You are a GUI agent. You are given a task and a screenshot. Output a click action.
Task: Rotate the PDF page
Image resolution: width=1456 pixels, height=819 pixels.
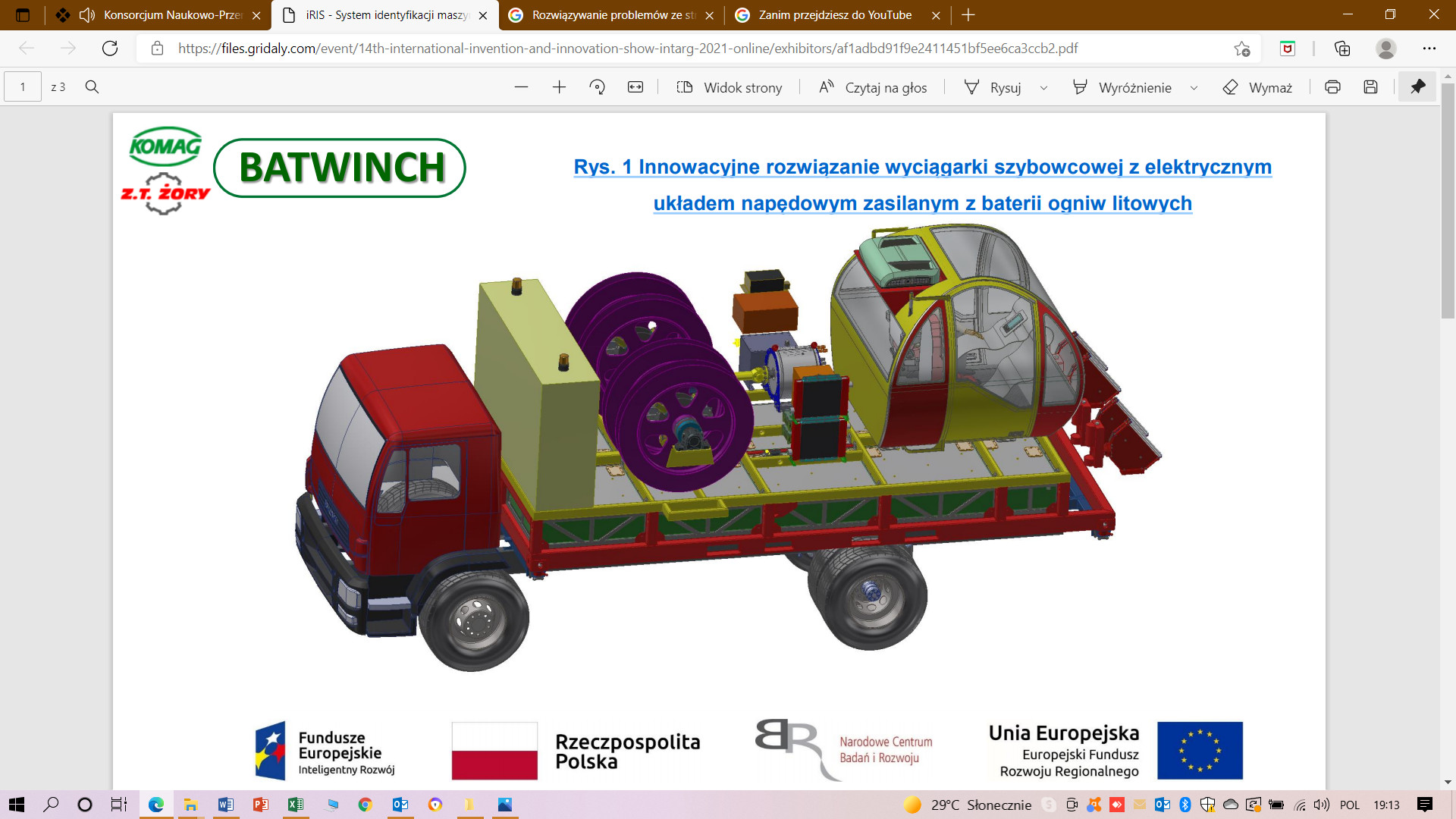click(x=598, y=87)
